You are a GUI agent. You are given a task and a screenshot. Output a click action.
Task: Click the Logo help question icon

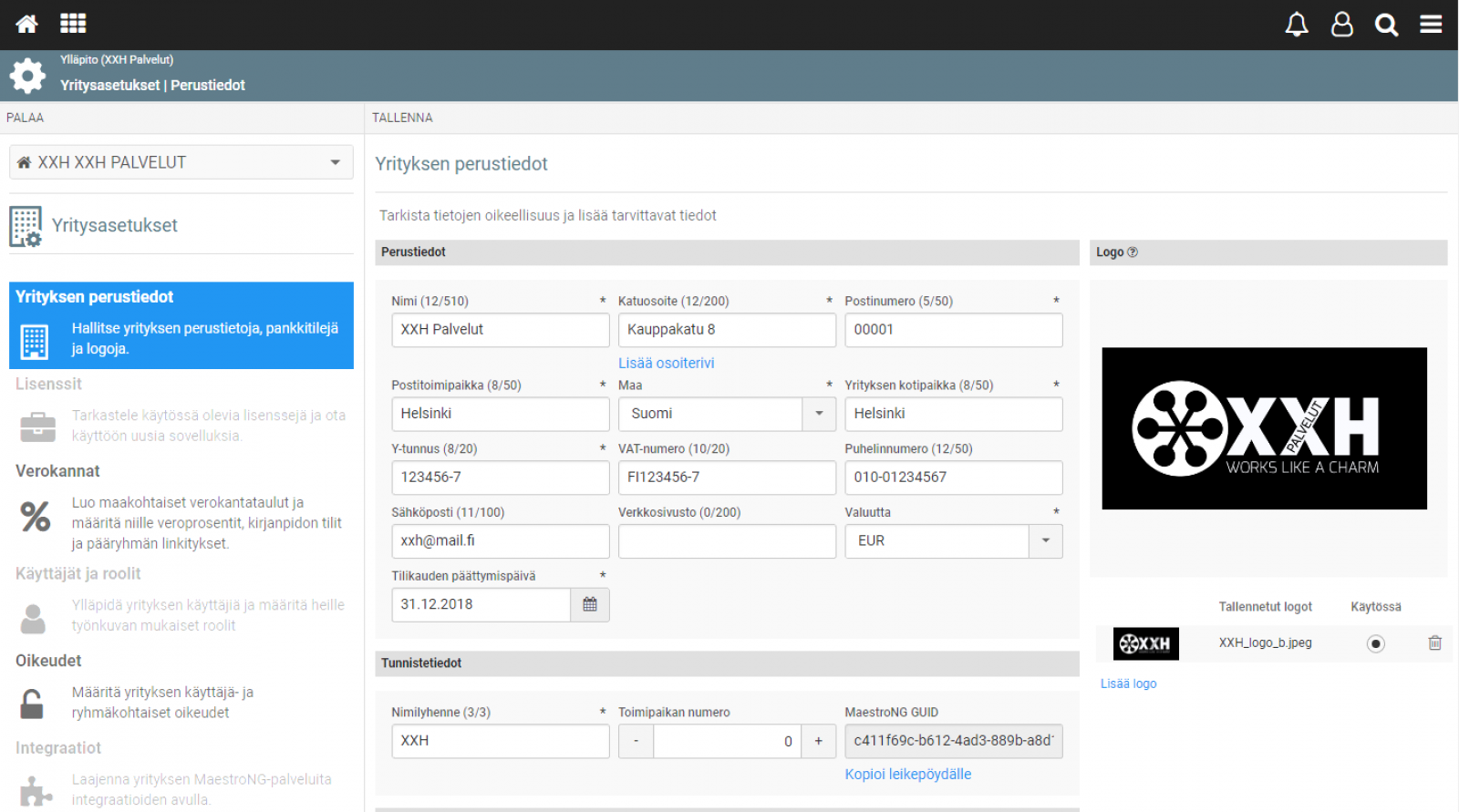click(1133, 252)
